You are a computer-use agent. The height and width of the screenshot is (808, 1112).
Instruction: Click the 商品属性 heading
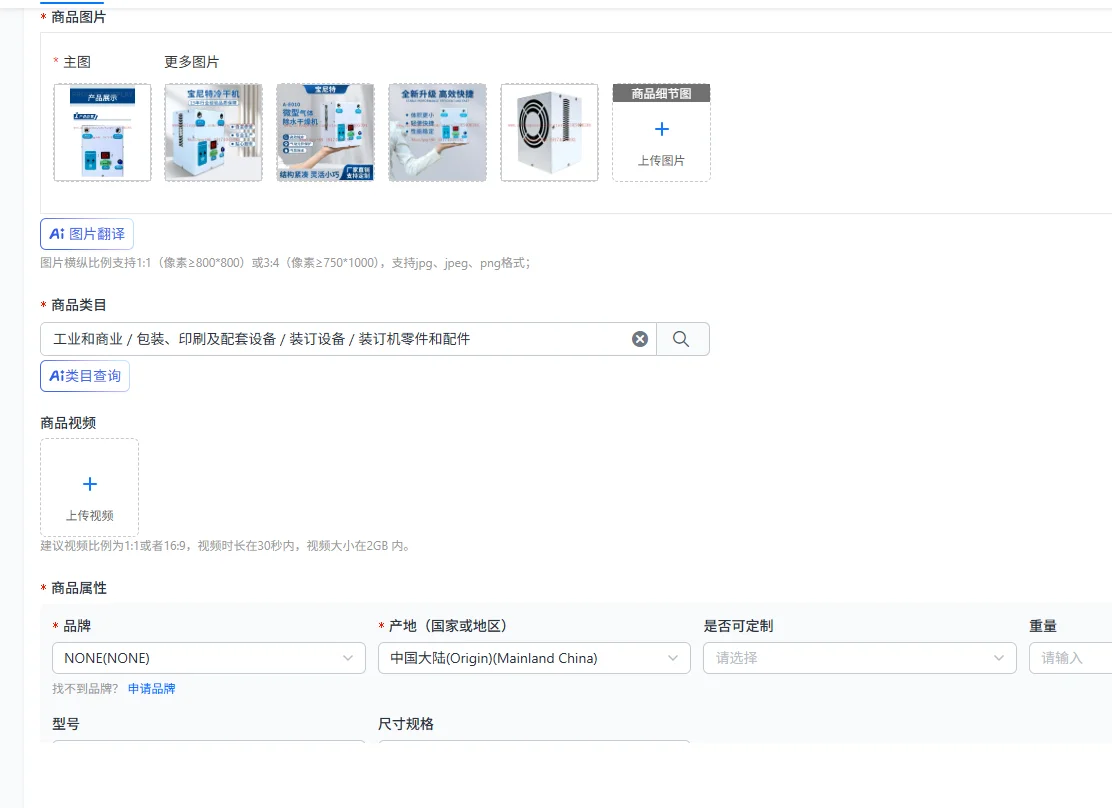79,588
